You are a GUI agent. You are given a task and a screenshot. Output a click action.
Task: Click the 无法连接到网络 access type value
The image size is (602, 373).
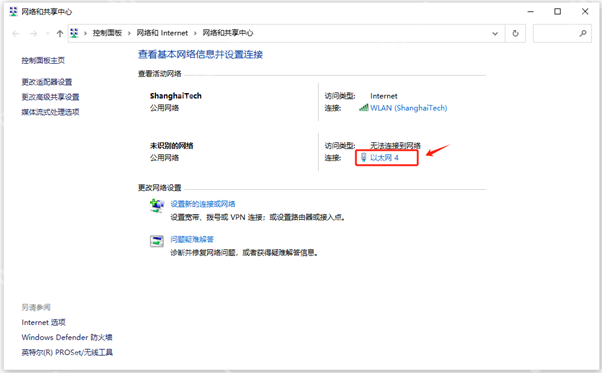[395, 146]
